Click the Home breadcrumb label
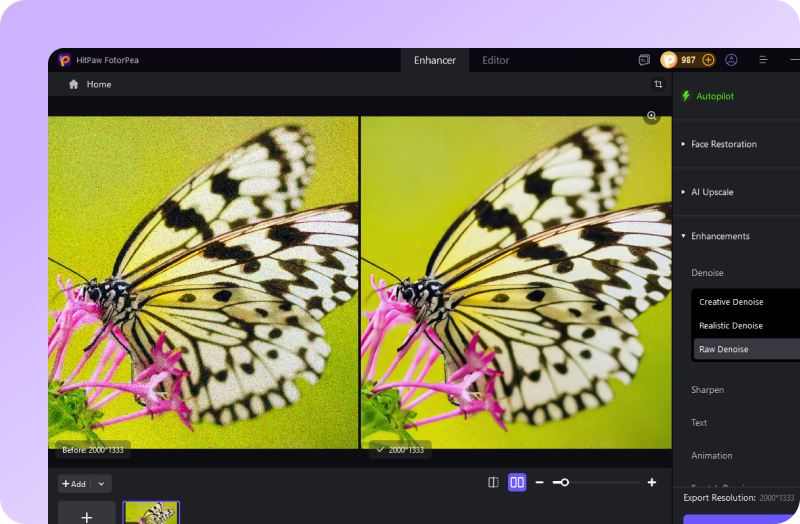 click(x=99, y=84)
